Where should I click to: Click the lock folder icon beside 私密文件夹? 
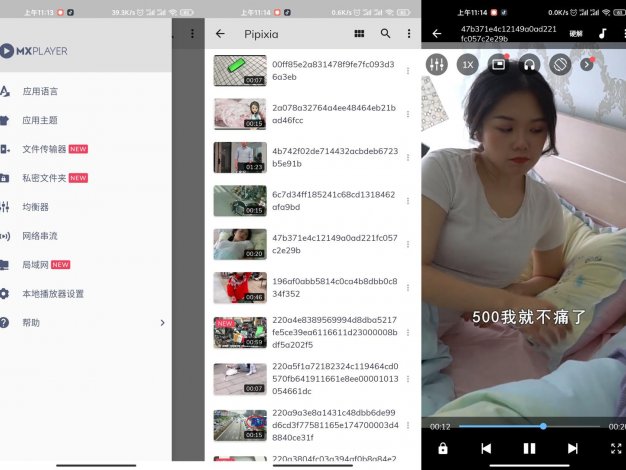click(4, 178)
